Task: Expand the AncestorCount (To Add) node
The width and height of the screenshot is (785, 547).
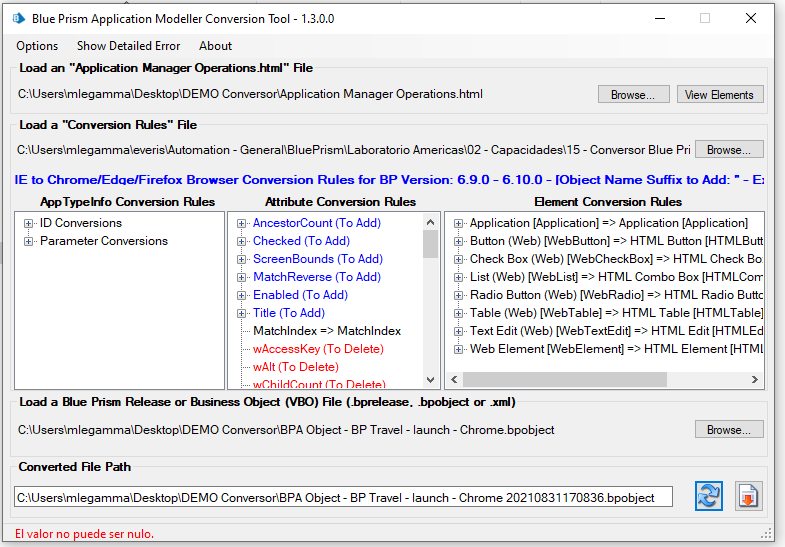Action: coord(242,223)
